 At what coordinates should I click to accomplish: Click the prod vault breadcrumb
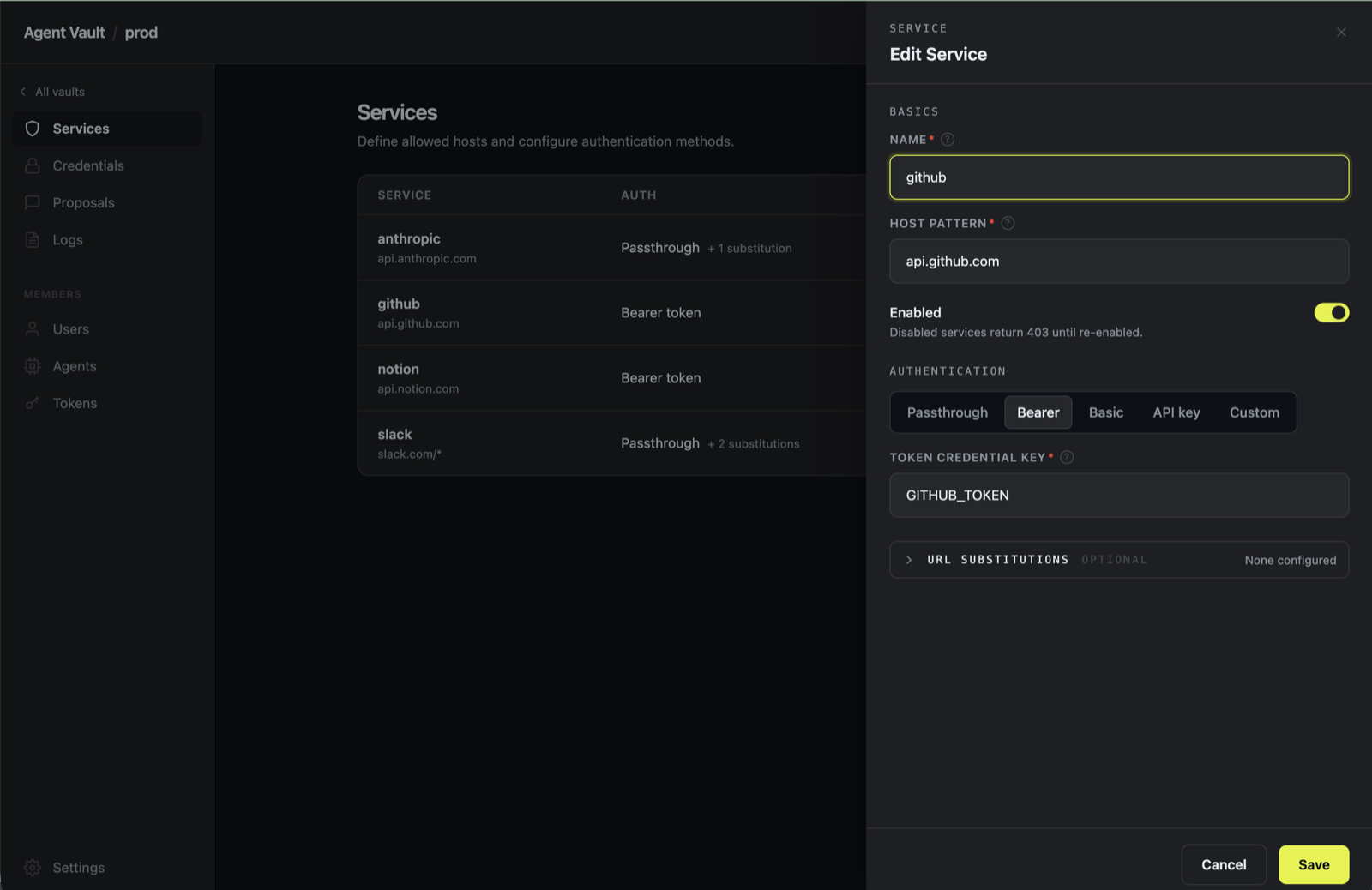(141, 33)
